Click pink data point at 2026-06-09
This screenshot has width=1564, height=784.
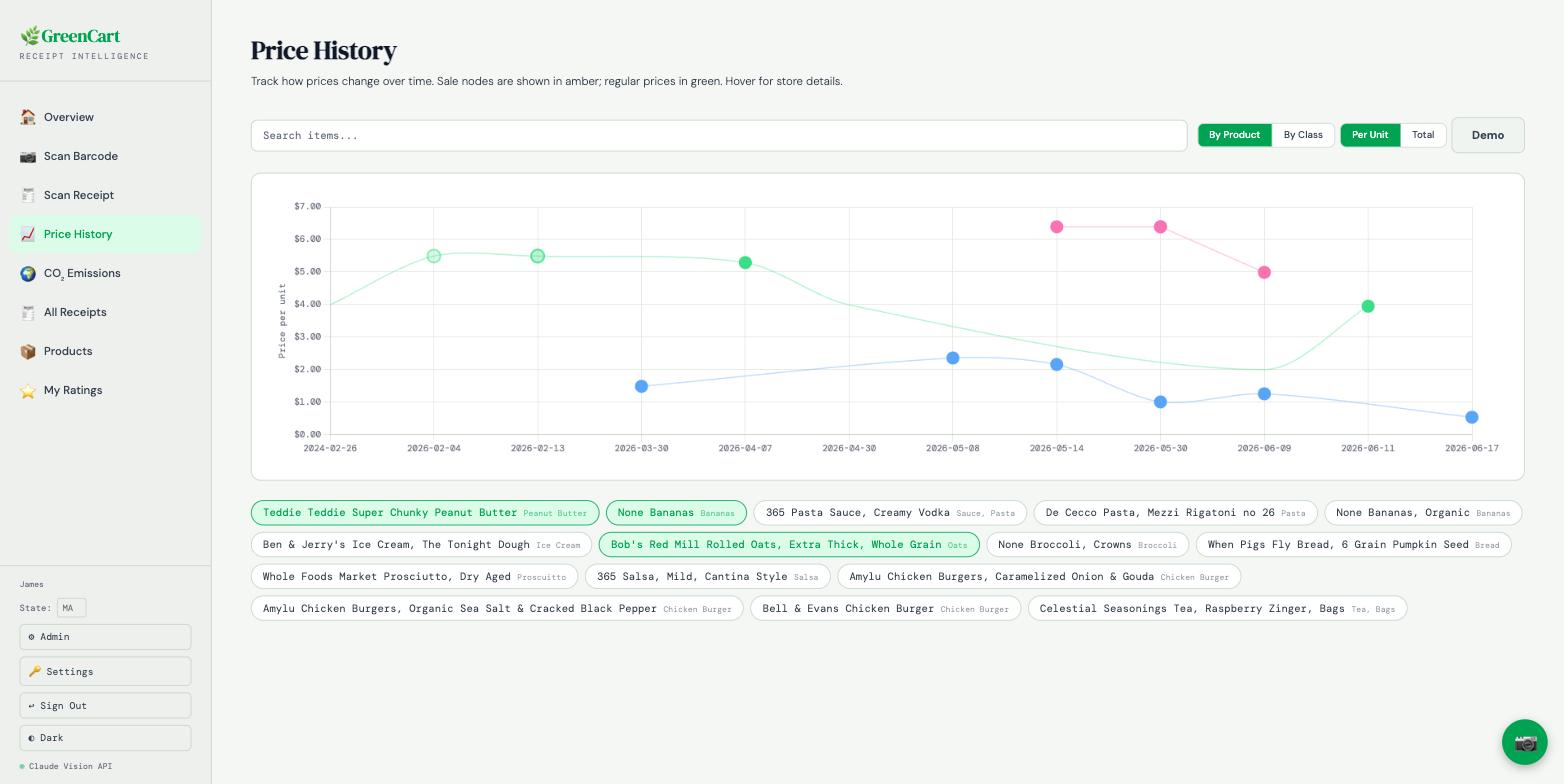[x=1264, y=272]
